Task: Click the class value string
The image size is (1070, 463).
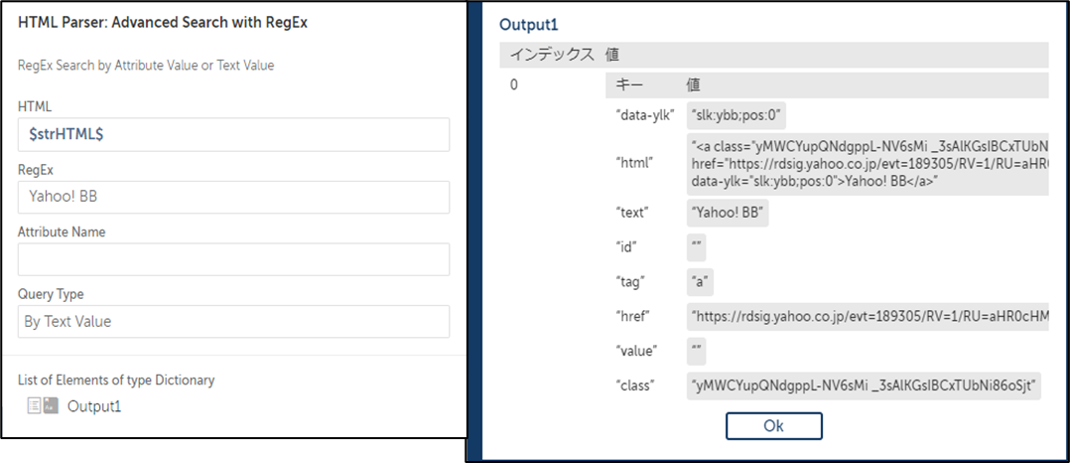Action: 864,386
